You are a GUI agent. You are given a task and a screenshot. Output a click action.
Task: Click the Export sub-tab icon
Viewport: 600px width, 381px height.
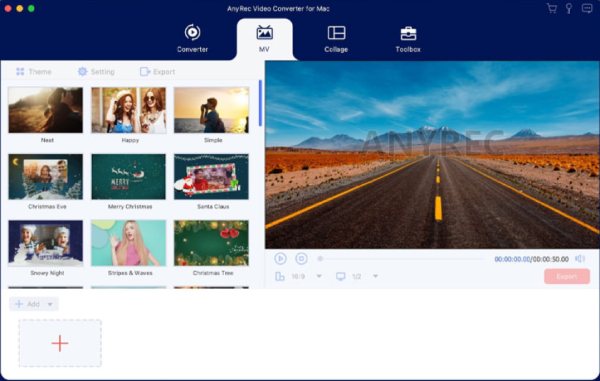point(145,72)
